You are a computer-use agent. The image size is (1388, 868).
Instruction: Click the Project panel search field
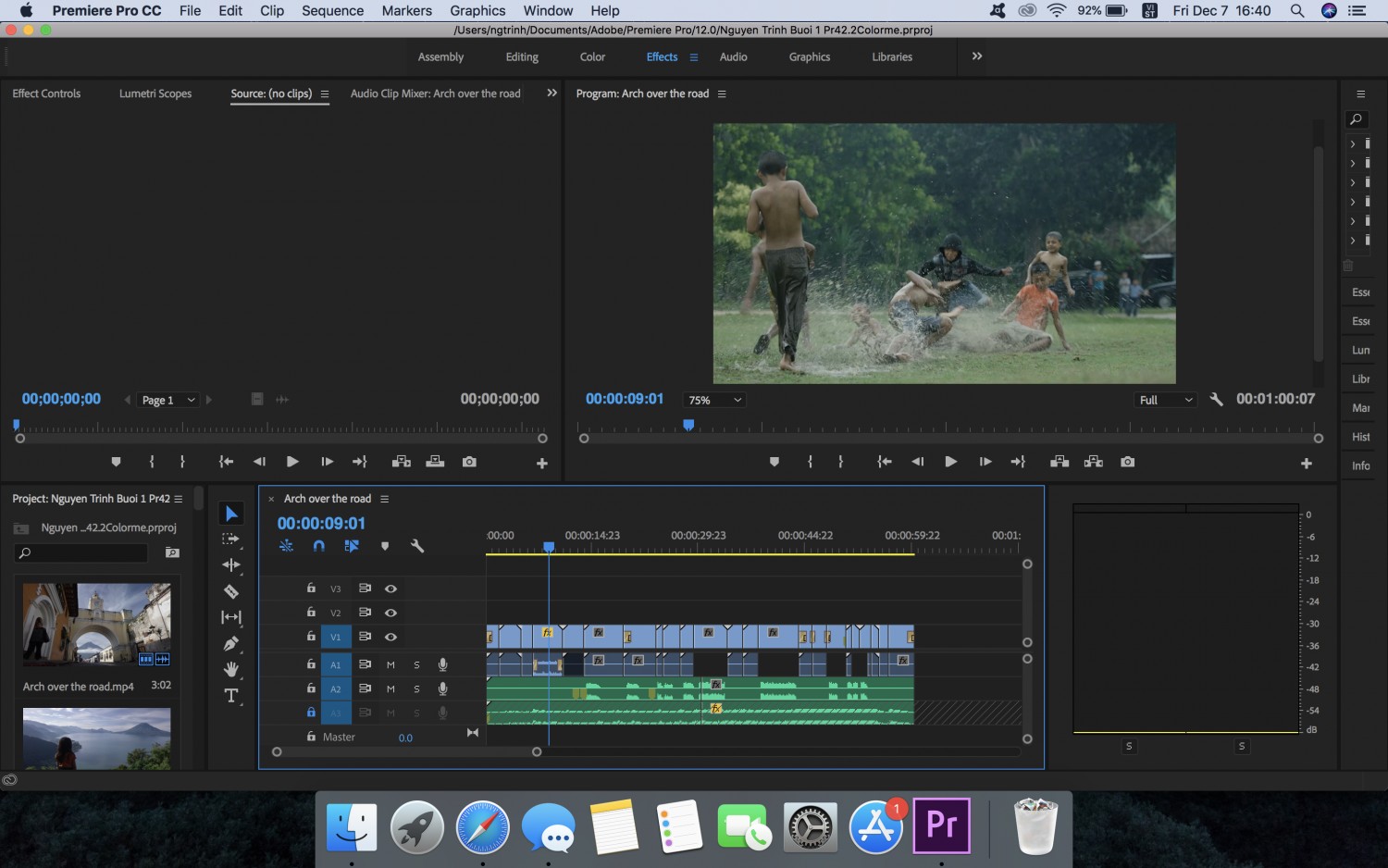tap(82, 552)
